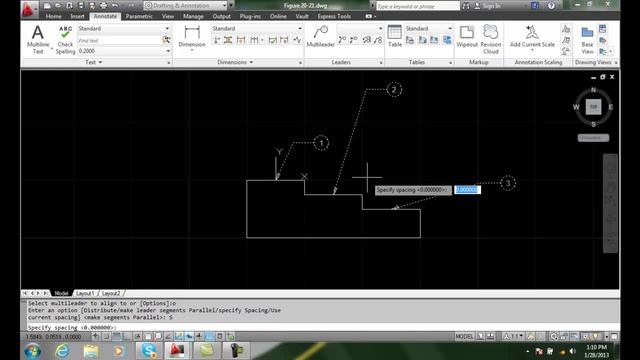Click the Base View tool
The width and height of the screenshot is (640, 360).
pyautogui.click(x=587, y=40)
